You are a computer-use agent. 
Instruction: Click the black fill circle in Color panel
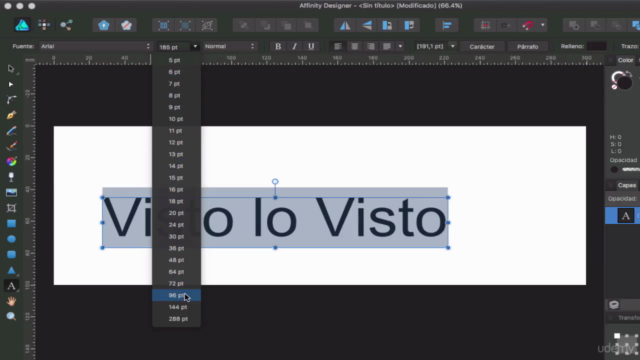pos(624,83)
